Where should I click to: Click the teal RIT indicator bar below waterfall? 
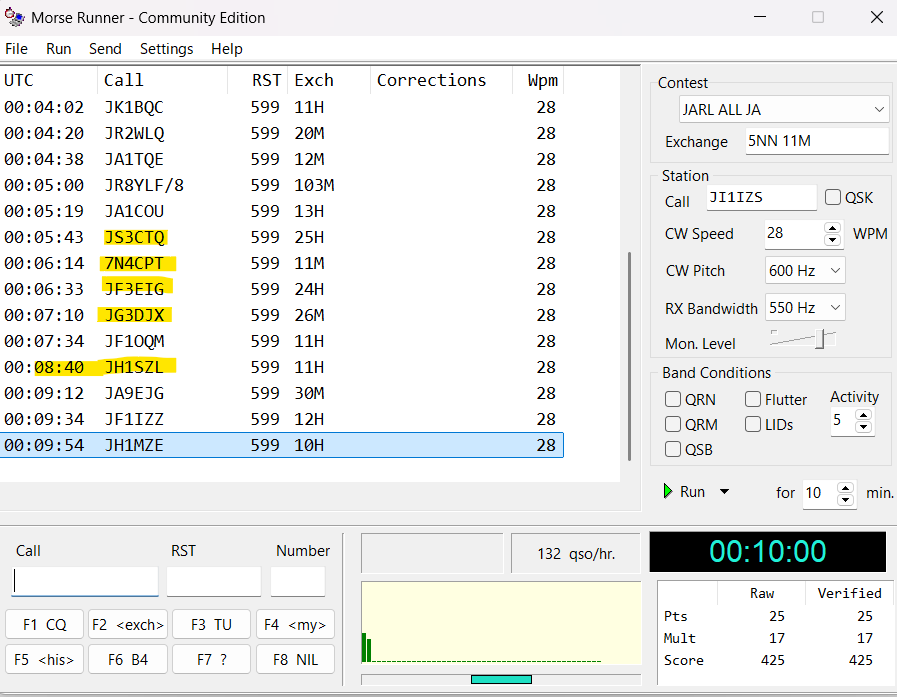click(x=501, y=679)
